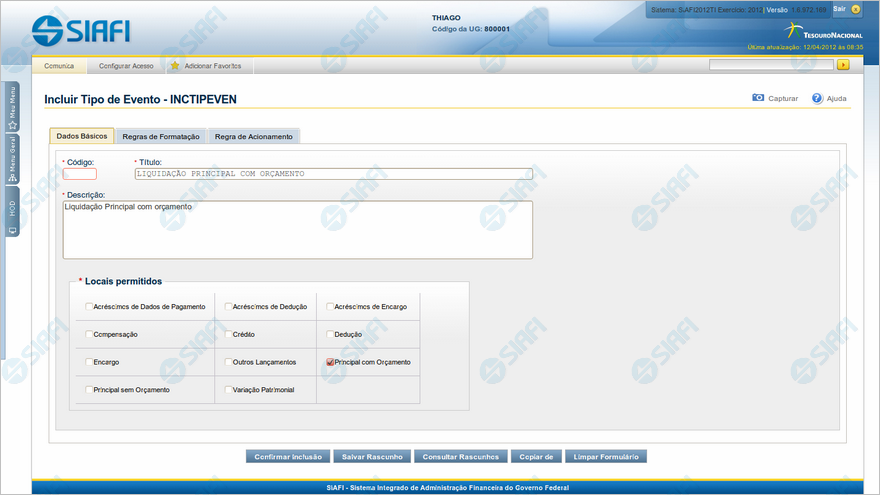Switch to the Regras de Formatação tab

pyautogui.click(x=161, y=136)
